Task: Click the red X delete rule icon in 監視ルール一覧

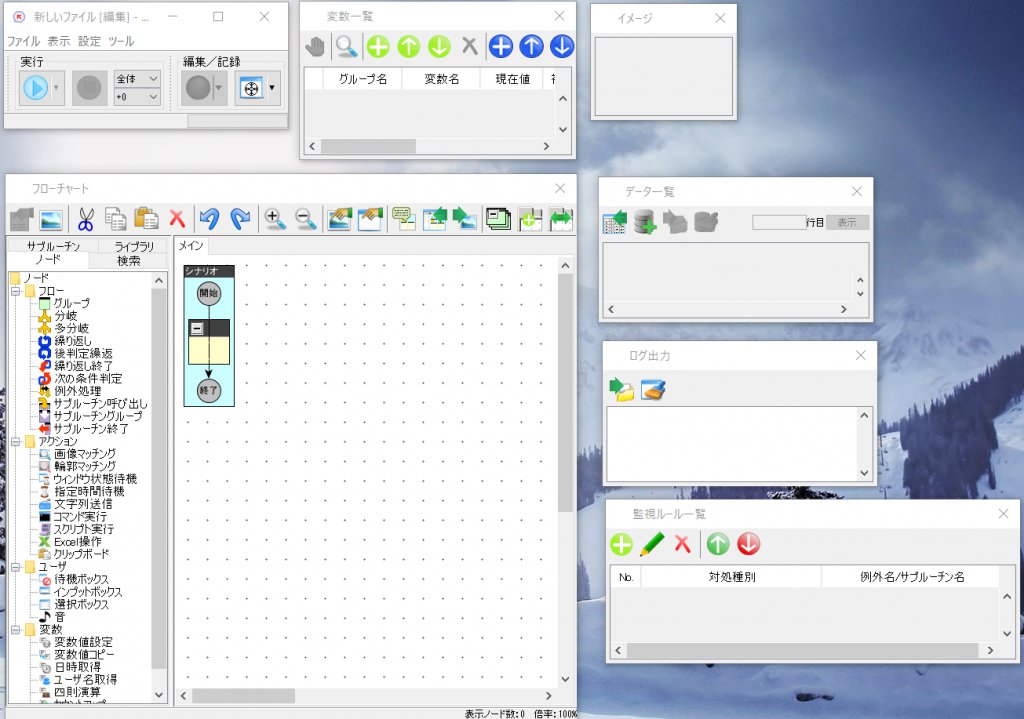Action: pyautogui.click(x=683, y=544)
